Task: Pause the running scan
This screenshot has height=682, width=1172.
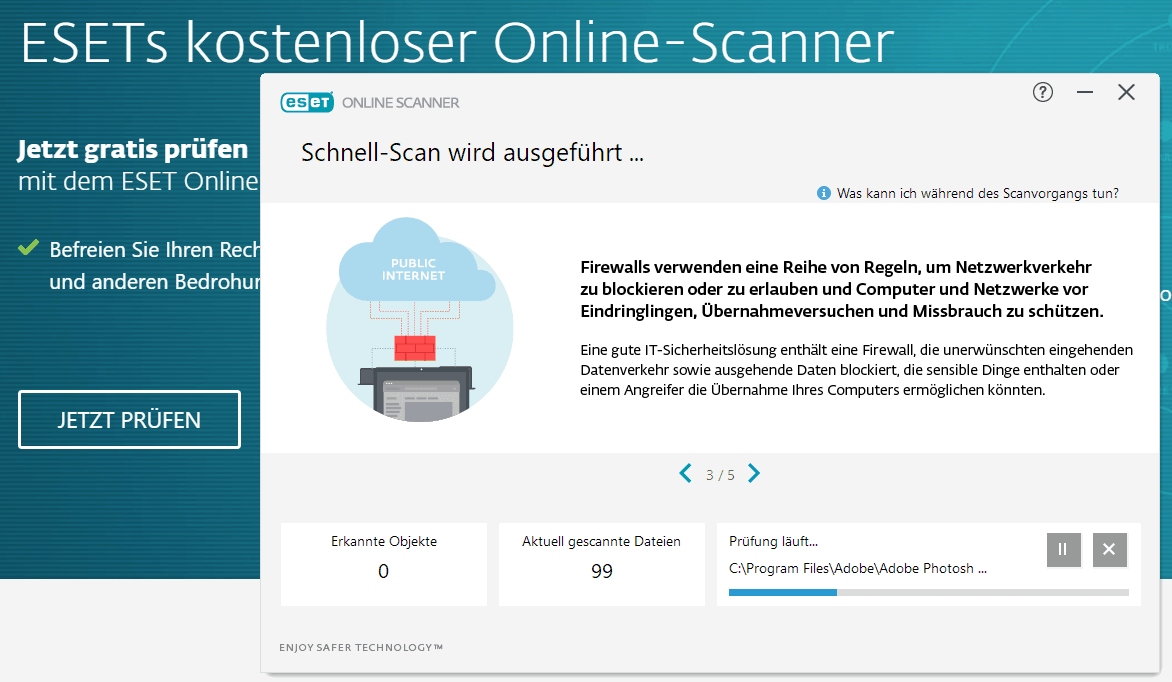Action: tap(1064, 550)
